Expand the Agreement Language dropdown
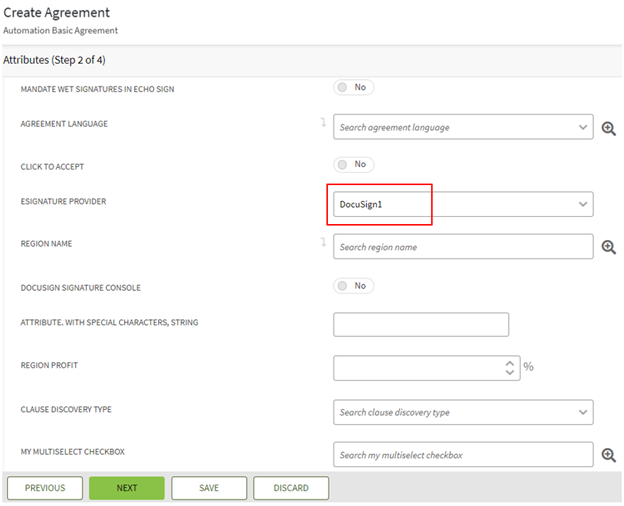The height and width of the screenshot is (506, 624). pos(583,128)
